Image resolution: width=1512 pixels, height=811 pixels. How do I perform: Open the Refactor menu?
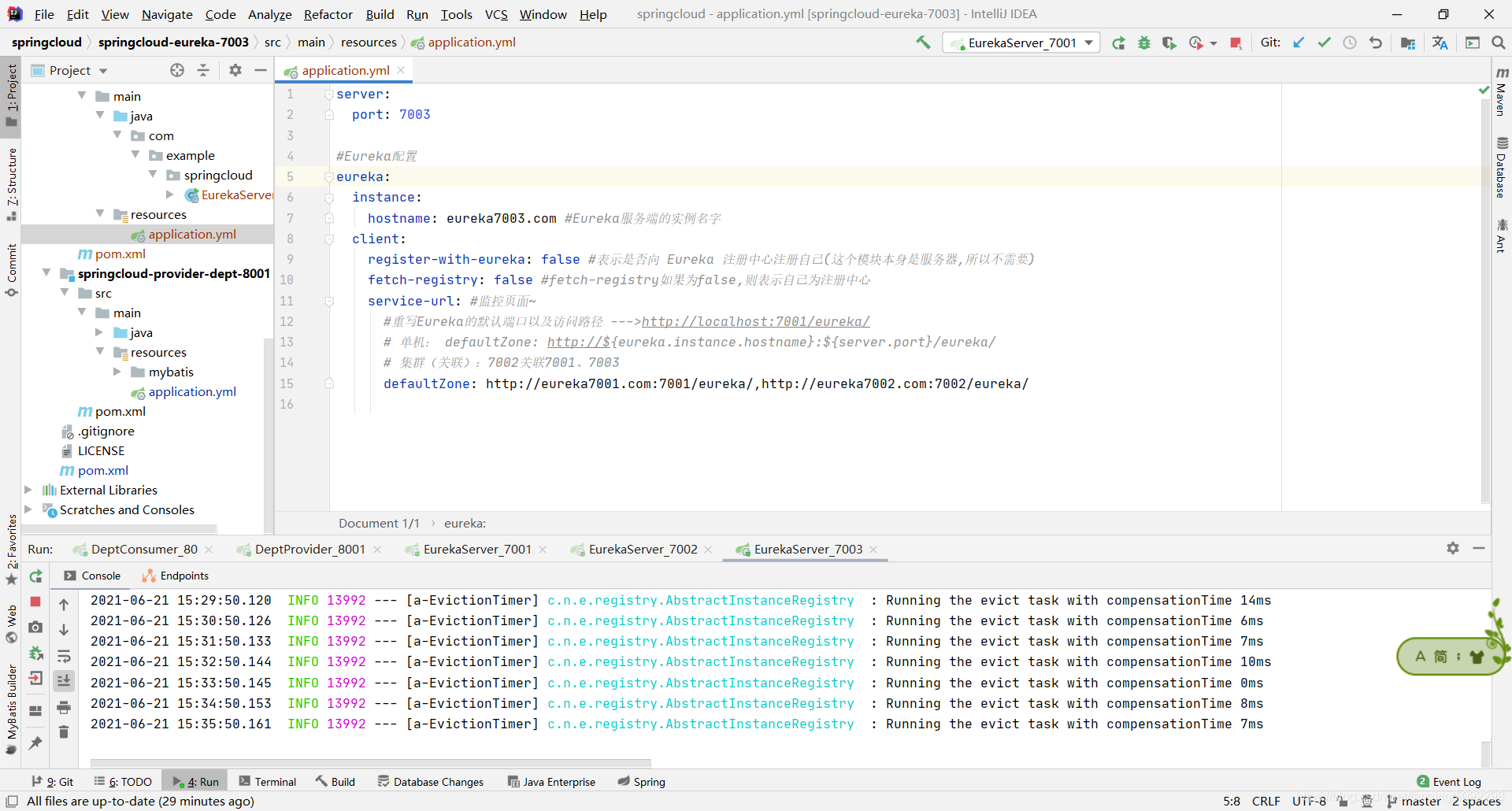[328, 14]
